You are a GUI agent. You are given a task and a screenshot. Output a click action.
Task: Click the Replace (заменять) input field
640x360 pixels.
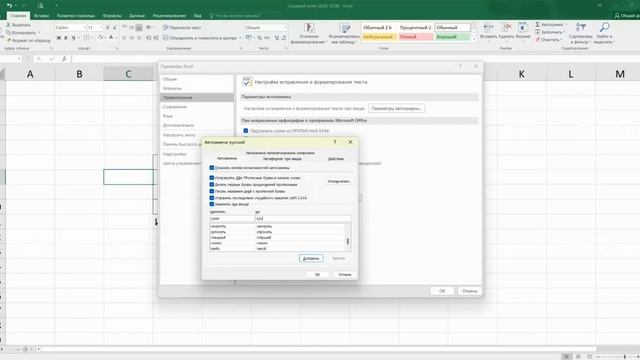point(232,218)
